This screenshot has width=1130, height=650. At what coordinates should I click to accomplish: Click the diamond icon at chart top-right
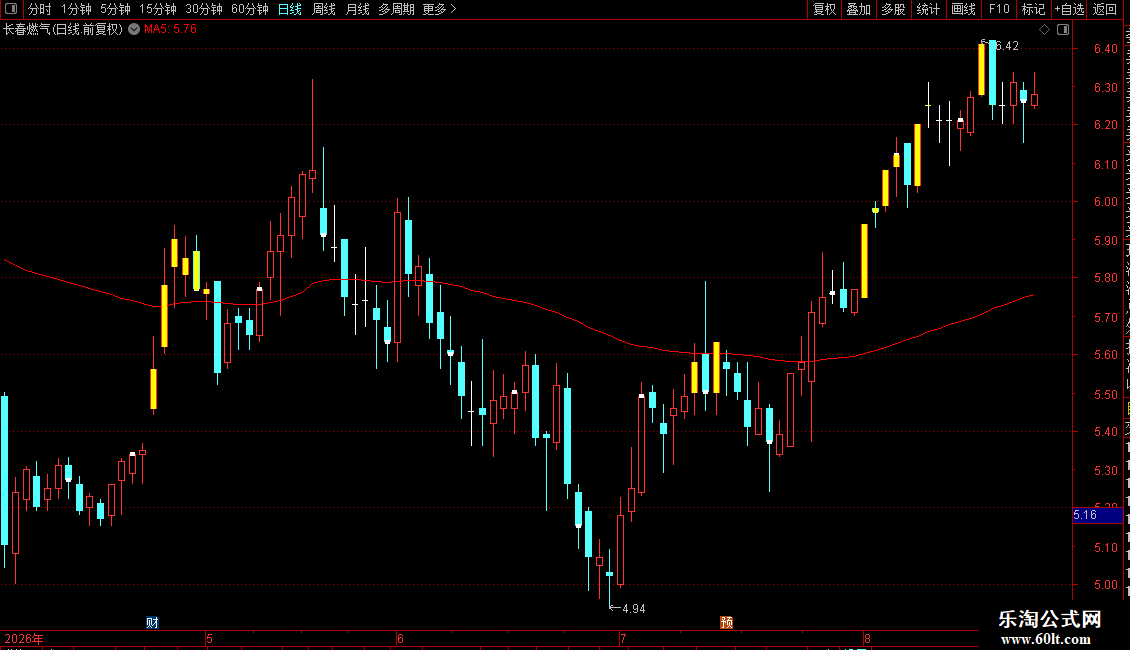1044,30
